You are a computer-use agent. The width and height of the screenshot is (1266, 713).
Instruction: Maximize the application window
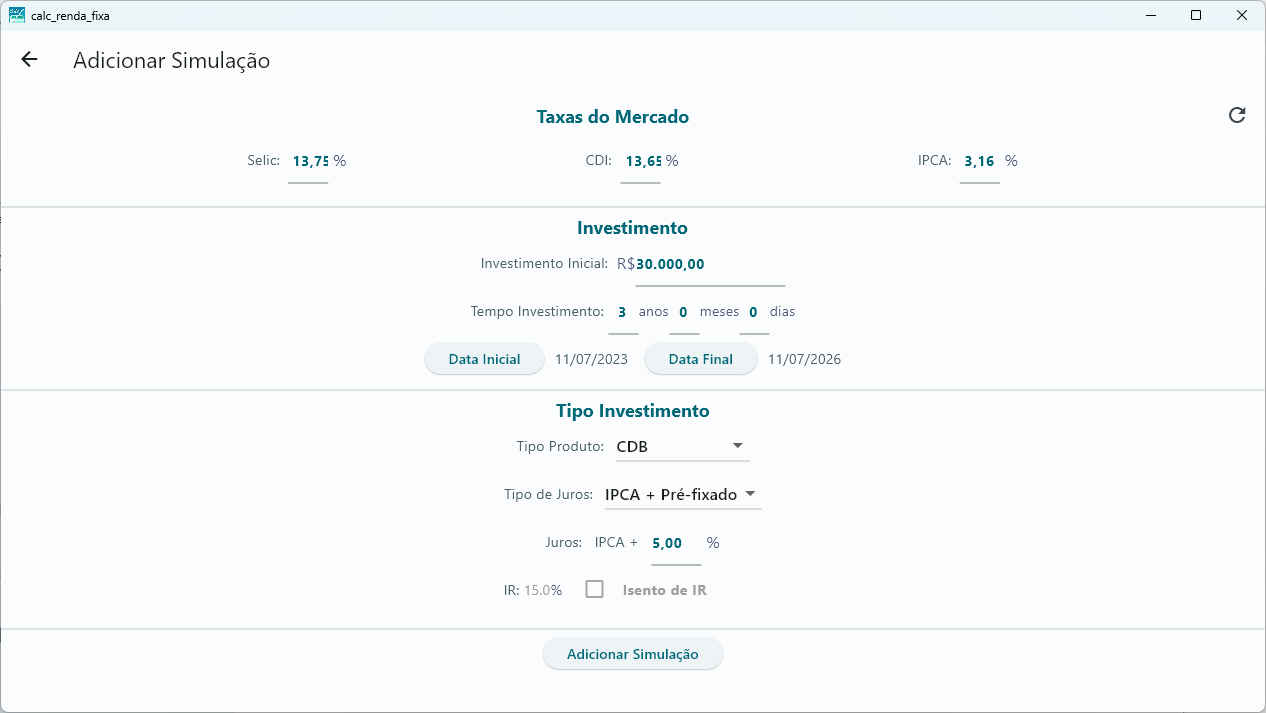1196,15
